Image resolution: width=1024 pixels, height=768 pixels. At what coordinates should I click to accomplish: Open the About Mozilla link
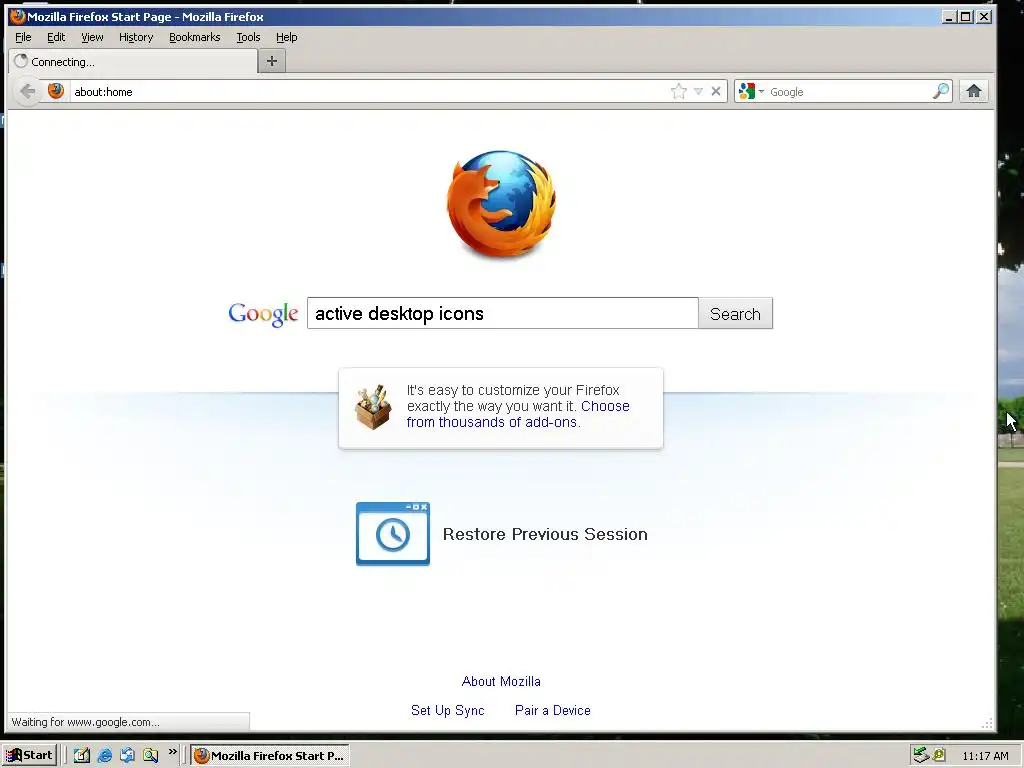(x=501, y=681)
